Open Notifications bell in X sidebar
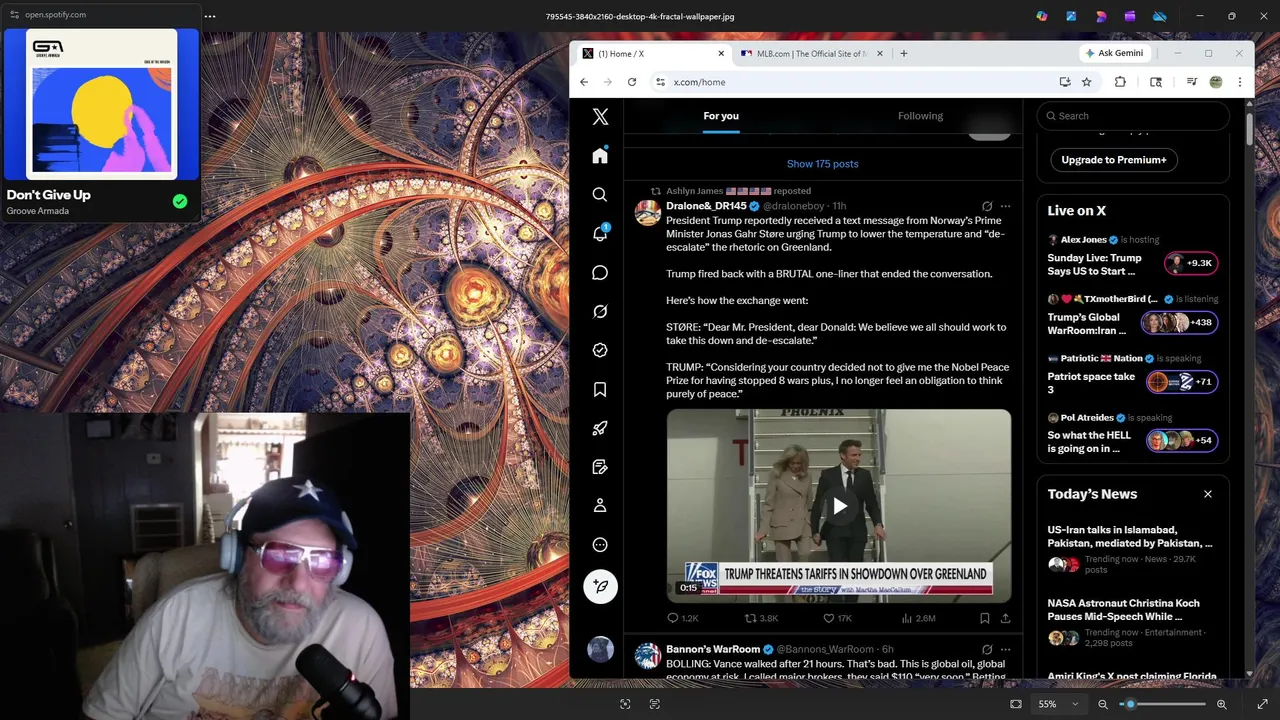The image size is (1280, 720). pos(600,233)
